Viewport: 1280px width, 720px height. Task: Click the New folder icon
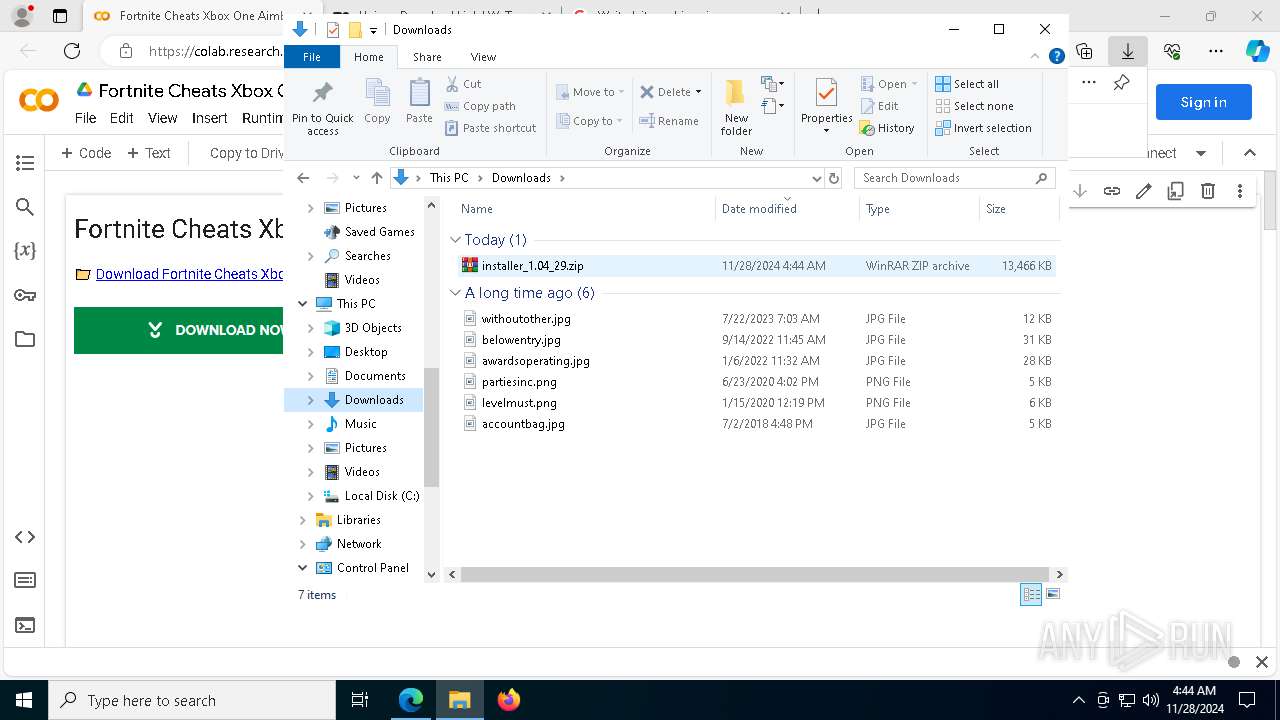735,93
